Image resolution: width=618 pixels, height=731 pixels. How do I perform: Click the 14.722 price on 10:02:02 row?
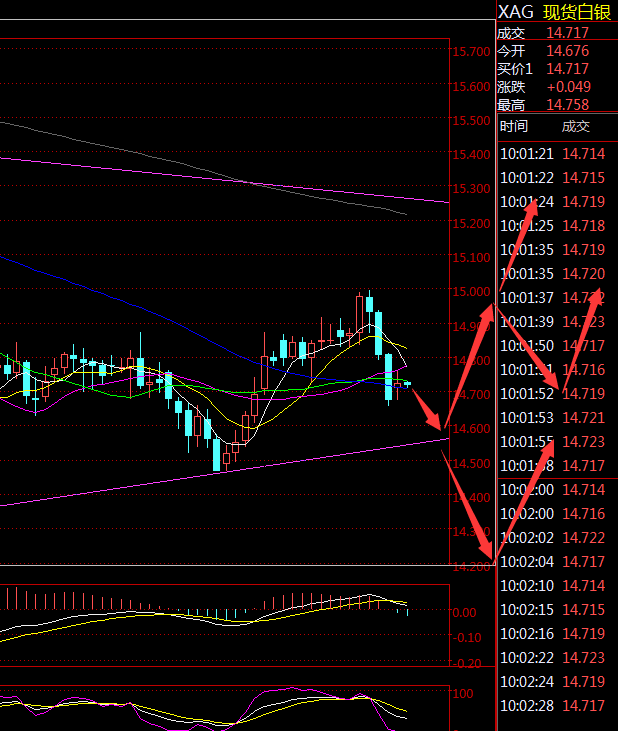(x=584, y=538)
